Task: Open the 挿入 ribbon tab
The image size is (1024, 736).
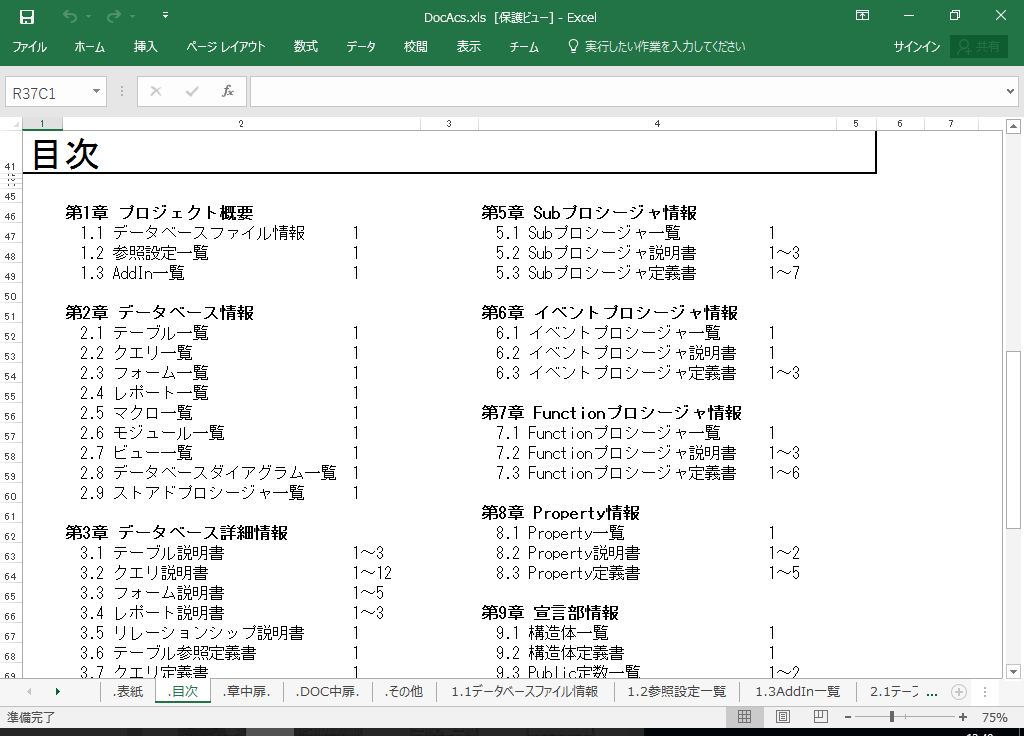Action: [x=146, y=47]
